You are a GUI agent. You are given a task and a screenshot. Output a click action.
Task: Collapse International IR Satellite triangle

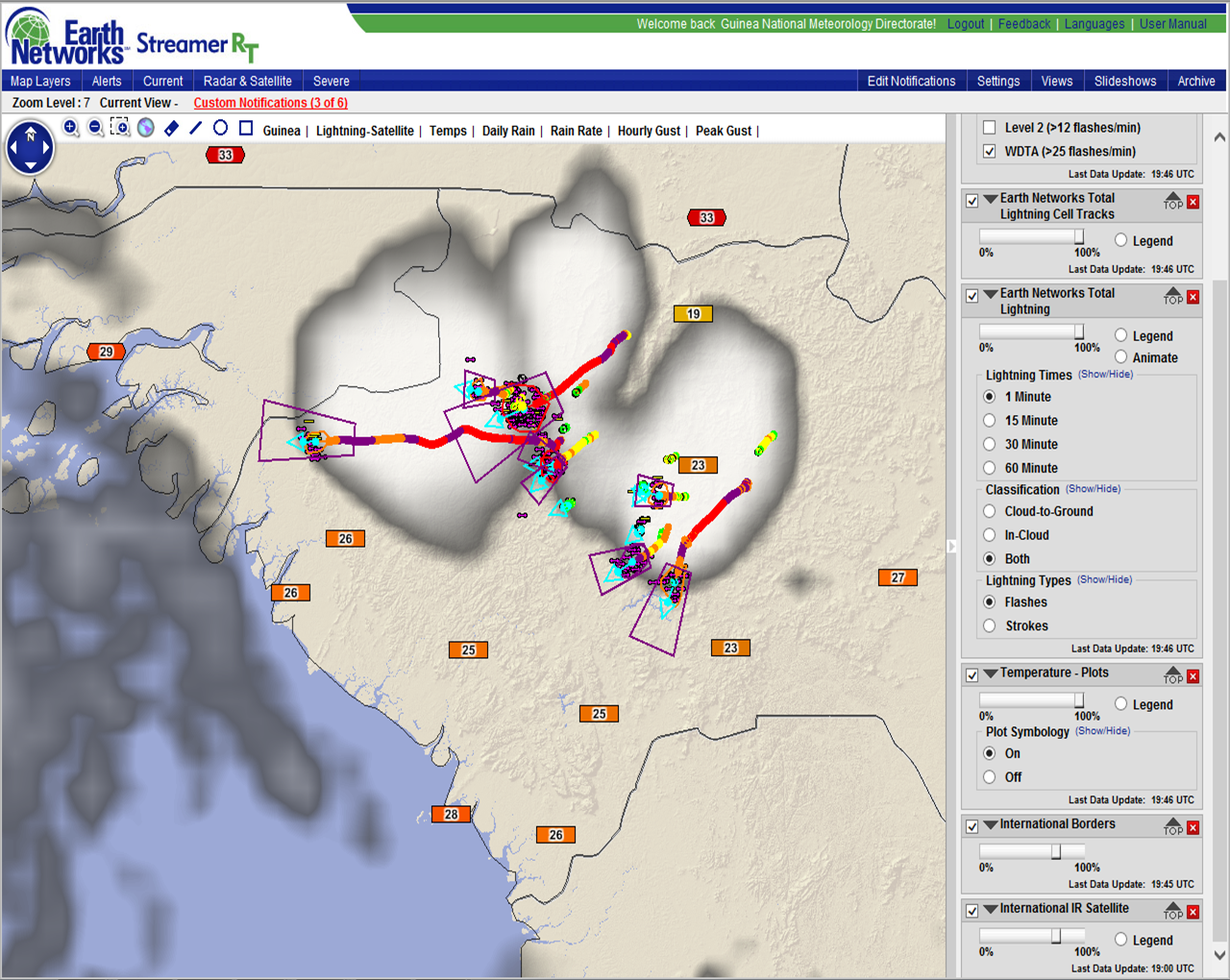point(990,909)
